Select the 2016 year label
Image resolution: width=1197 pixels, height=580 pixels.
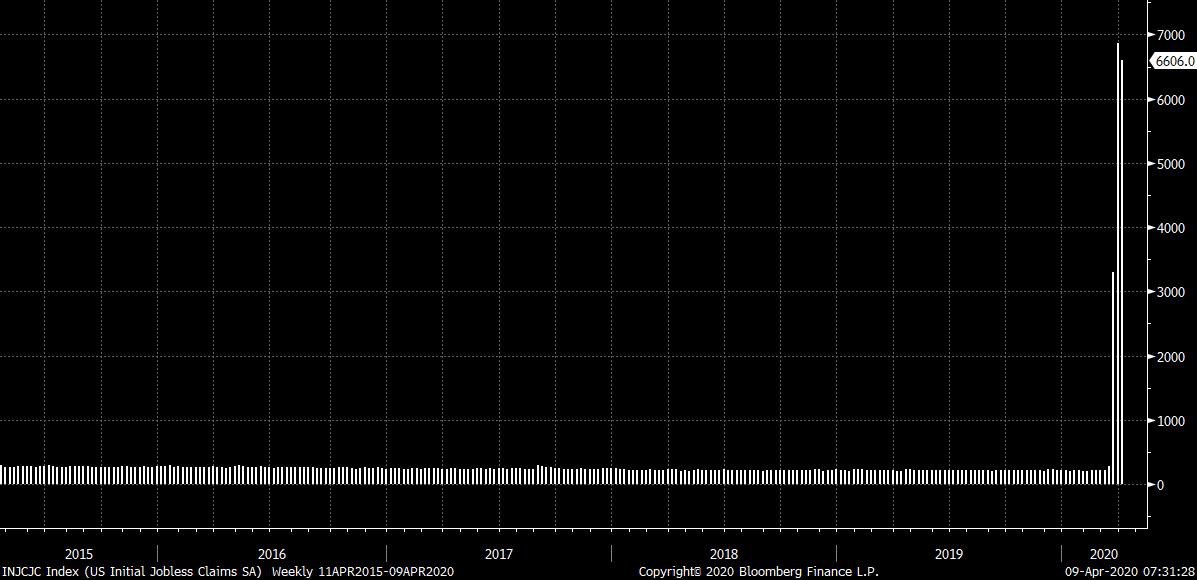(272, 554)
